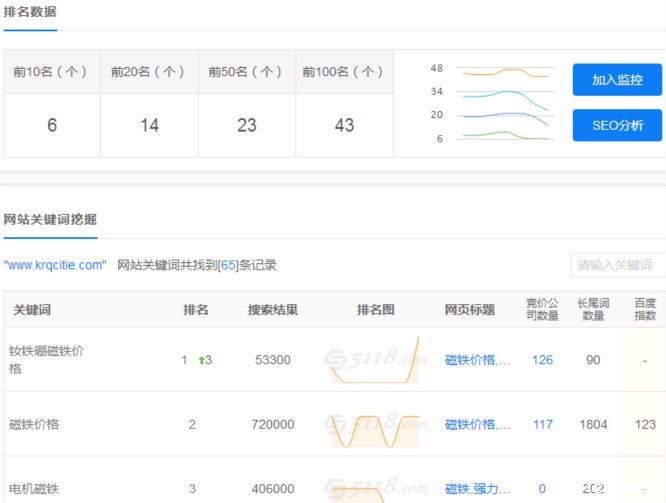666x503 pixels.
Task: Click the green up-arrow rank change icon
Action: [x=203, y=360]
